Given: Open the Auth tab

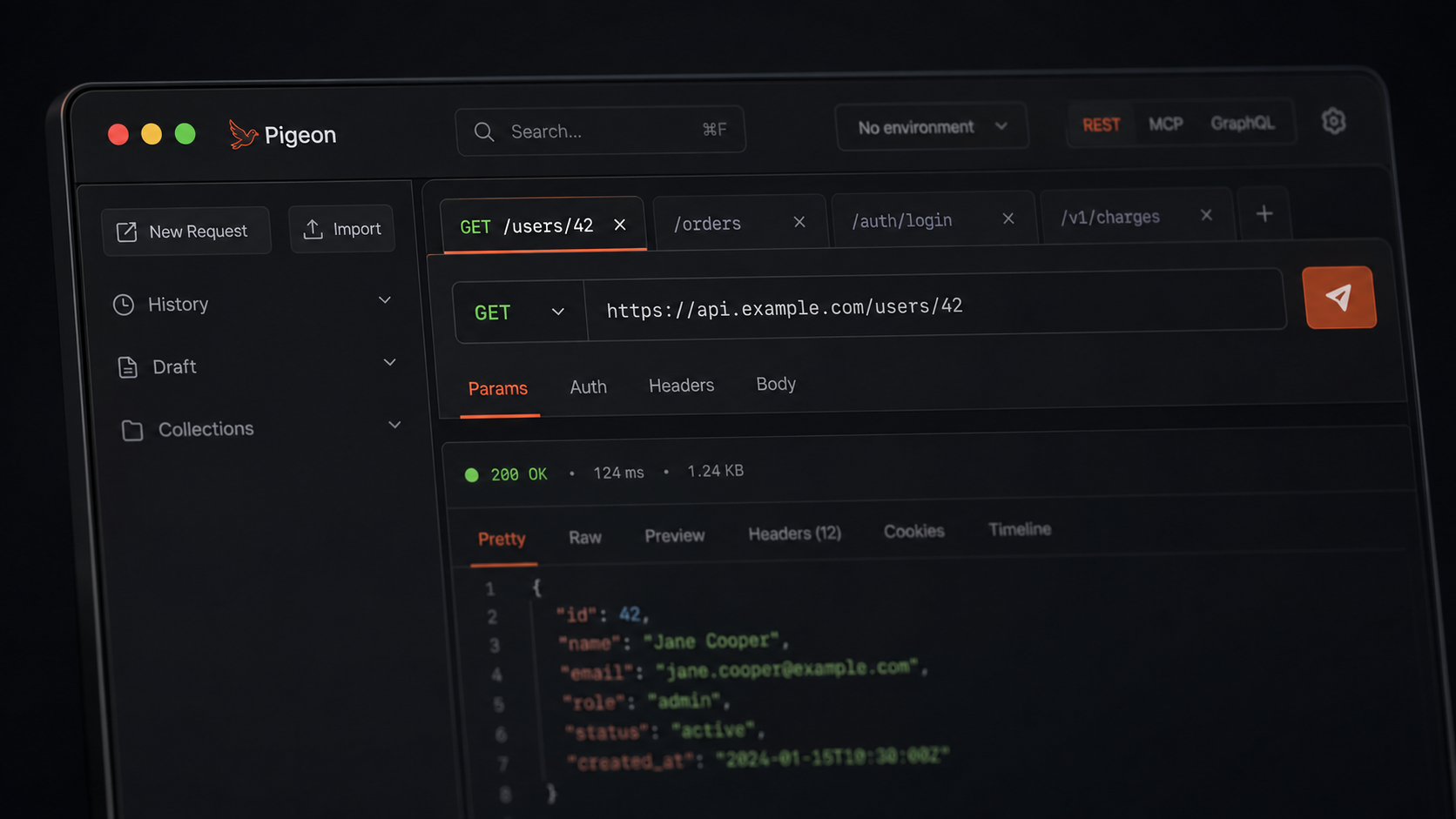Looking at the screenshot, I should [589, 387].
